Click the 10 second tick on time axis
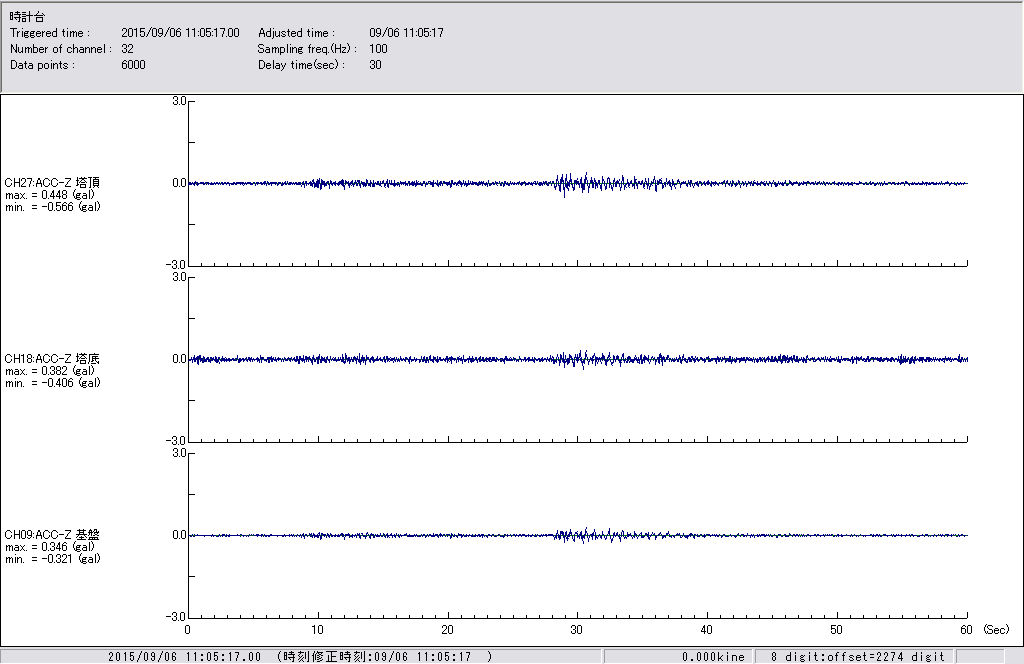The image size is (1024, 664). pyautogui.click(x=317, y=630)
